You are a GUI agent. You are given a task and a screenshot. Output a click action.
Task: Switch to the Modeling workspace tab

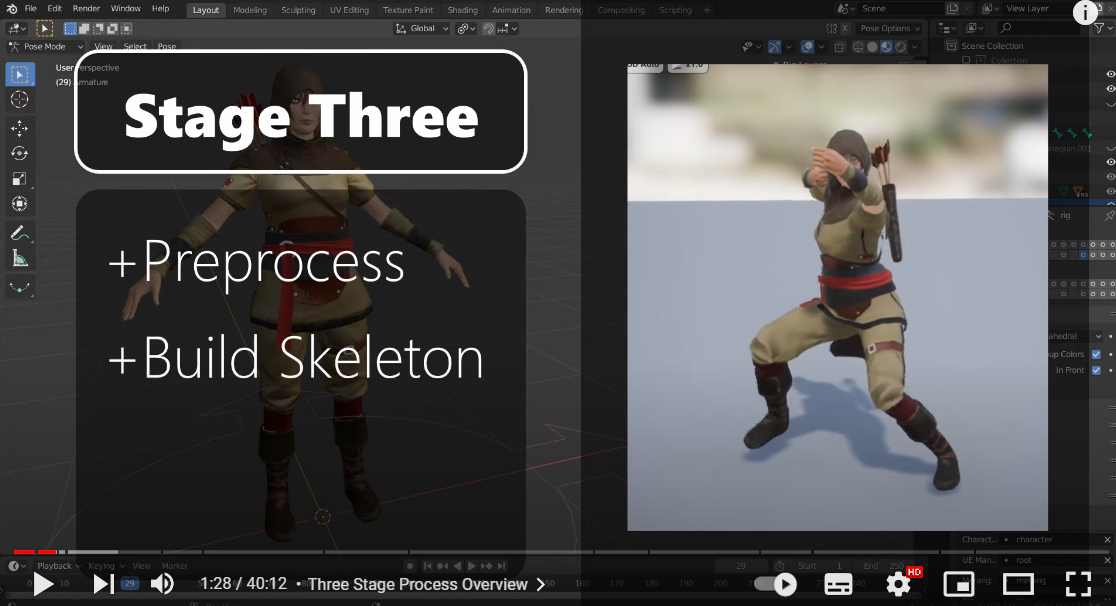tap(250, 9)
